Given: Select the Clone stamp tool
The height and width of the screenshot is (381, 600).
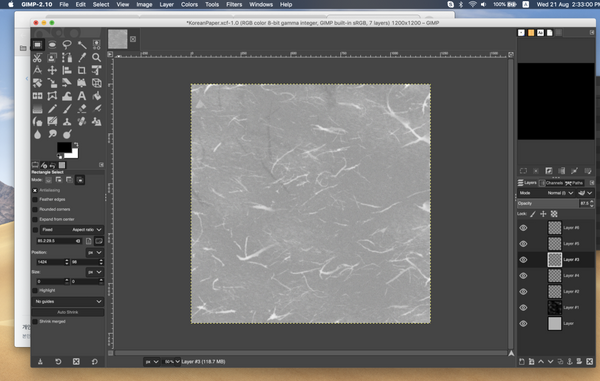Looking at the screenshot, I should (67, 122).
